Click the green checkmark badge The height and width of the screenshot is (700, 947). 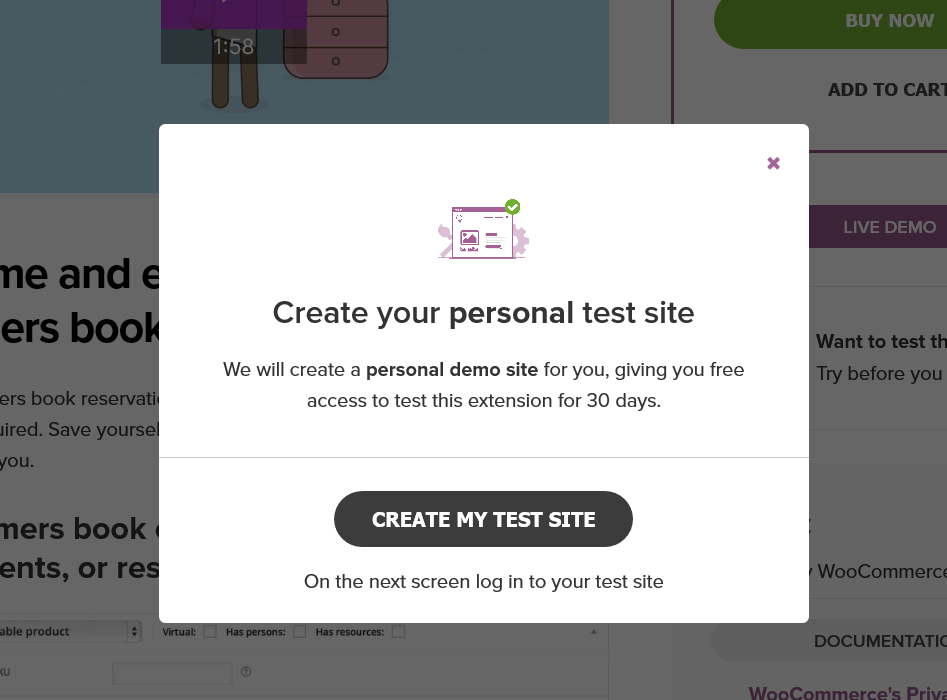pyautogui.click(x=512, y=207)
